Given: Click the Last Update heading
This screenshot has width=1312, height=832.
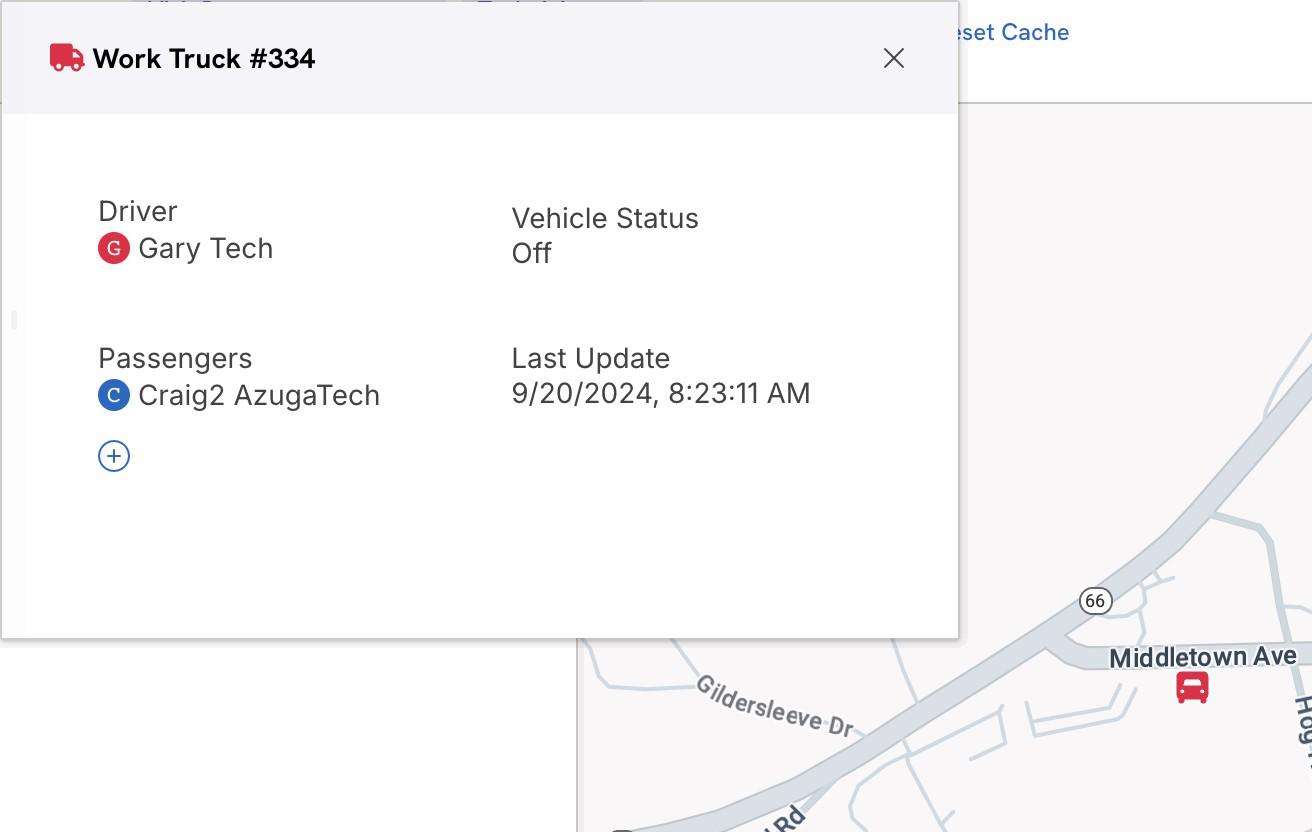Looking at the screenshot, I should [591, 358].
